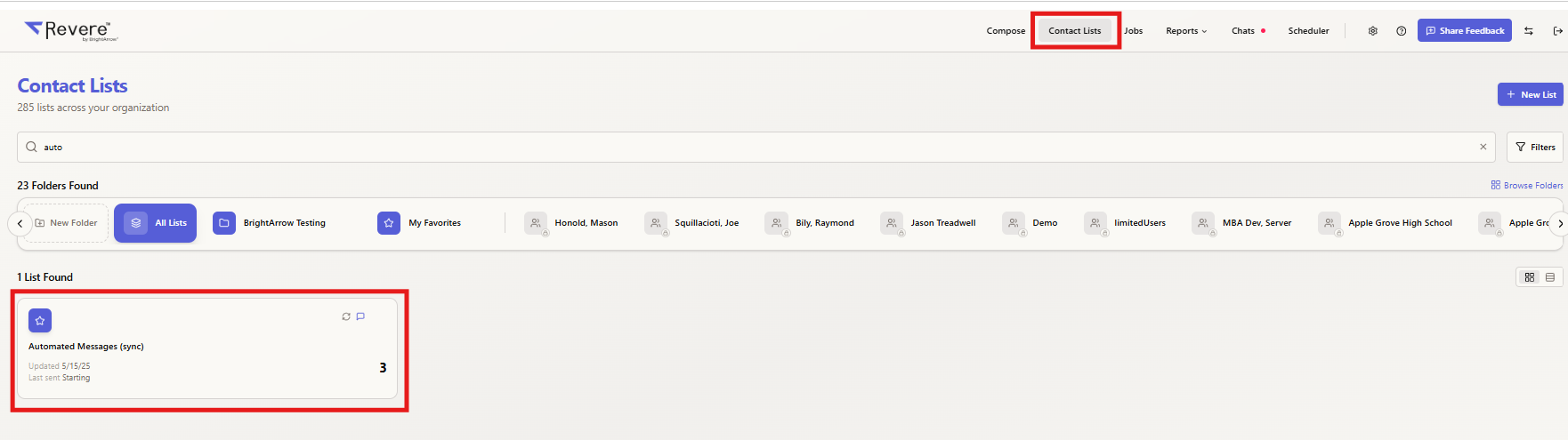Image resolution: width=1568 pixels, height=440 pixels.
Task: Click the My Favorites star icon
Action: pos(389,223)
